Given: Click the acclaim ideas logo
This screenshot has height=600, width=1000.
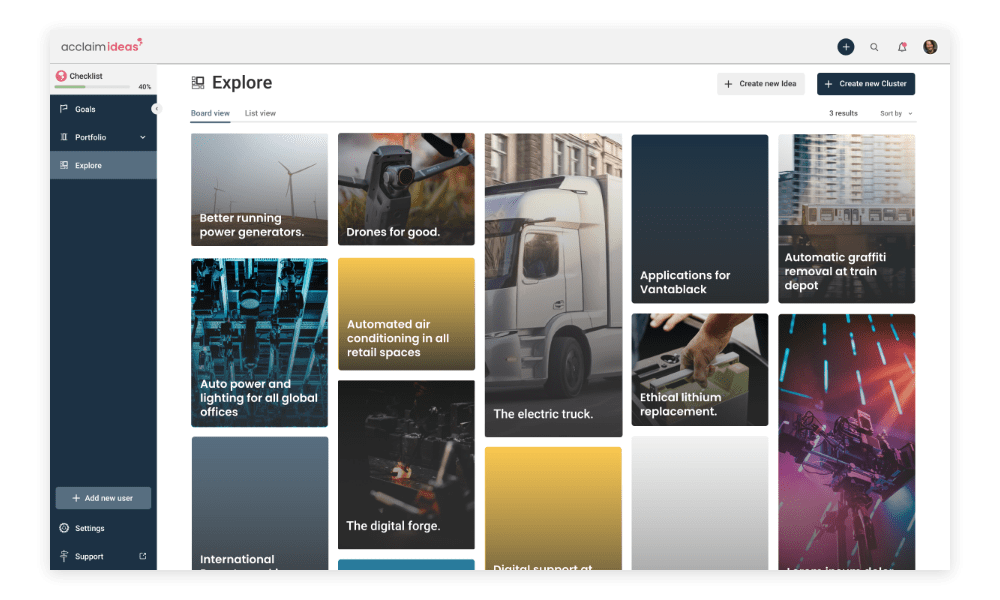Looking at the screenshot, I should pos(101,45).
